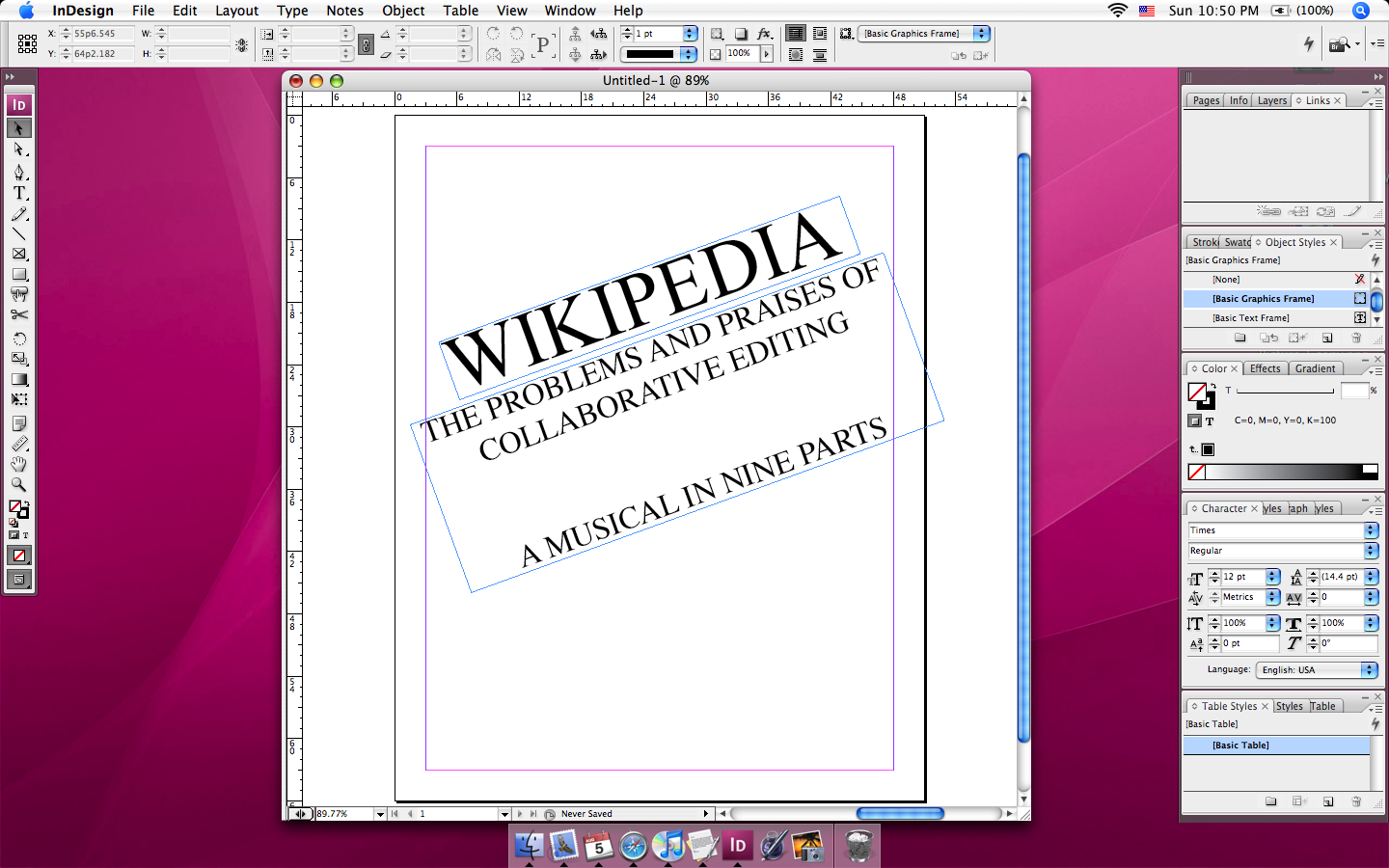Open Safari from the Dock
The width and height of the screenshot is (1389, 868).
coord(633,846)
